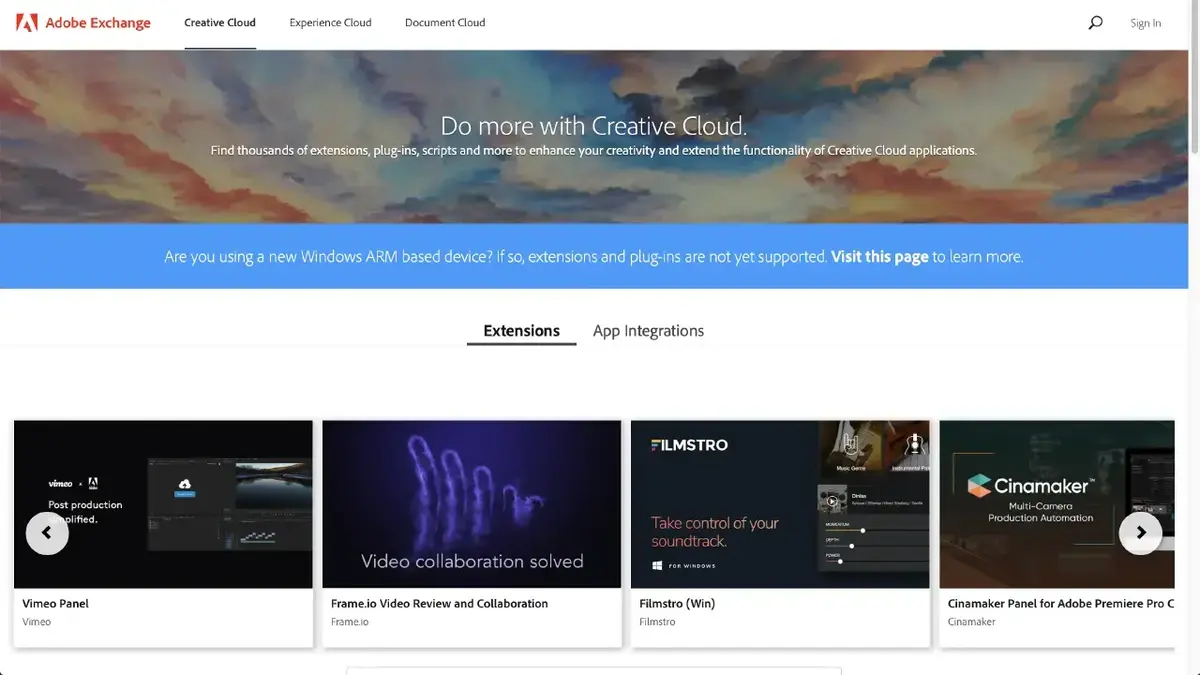
Task: Click the Adobe logo icon
Action: (27, 22)
